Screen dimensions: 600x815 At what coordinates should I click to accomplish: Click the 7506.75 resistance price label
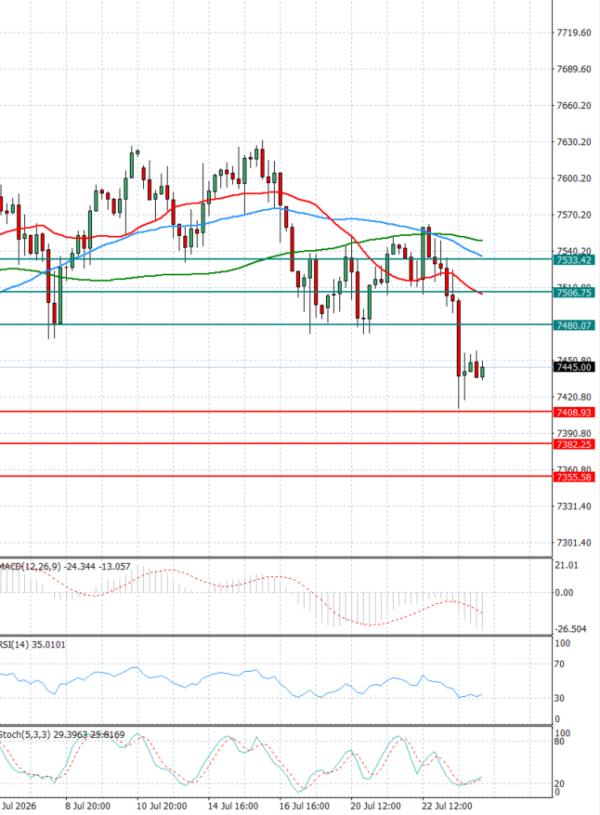click(573, 293)
